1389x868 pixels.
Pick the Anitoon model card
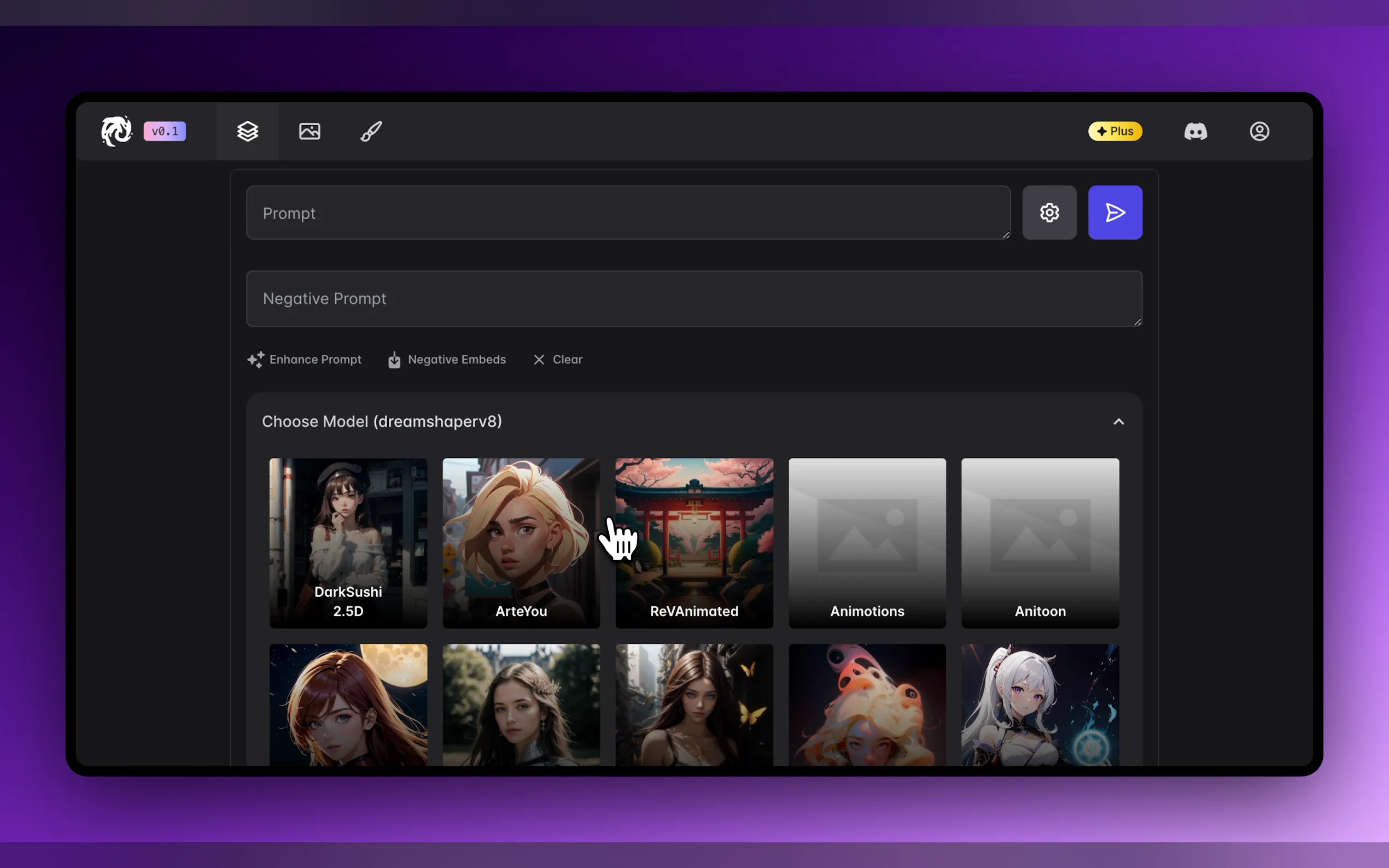[x=1040, y=542]
